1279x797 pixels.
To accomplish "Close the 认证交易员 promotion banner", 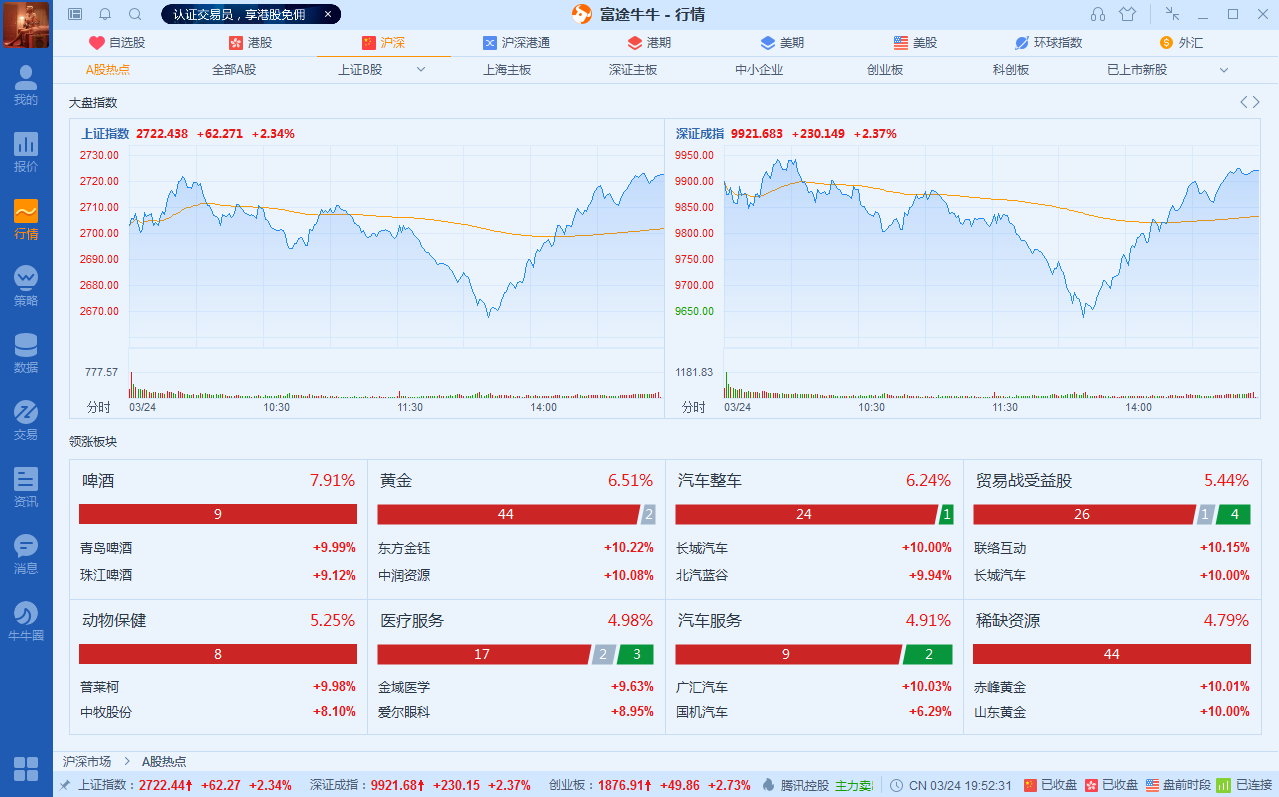I will point(328,14).
